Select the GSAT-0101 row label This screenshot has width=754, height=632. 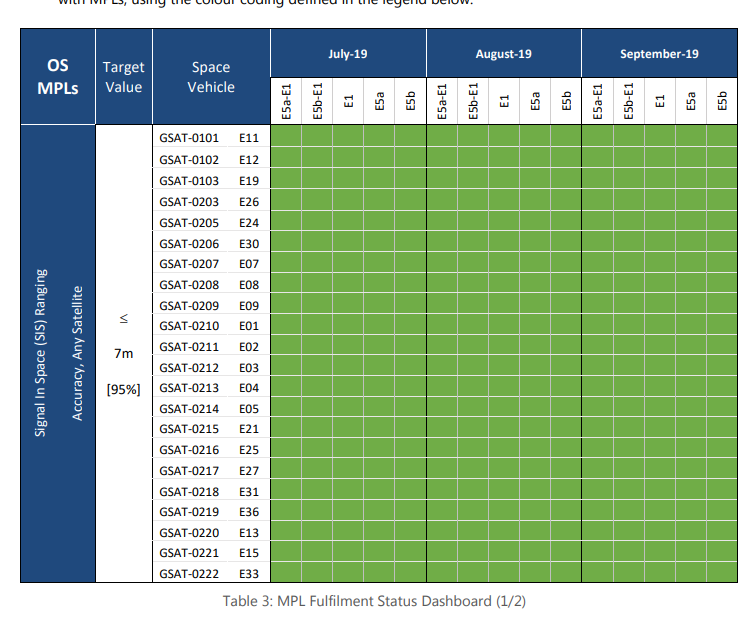[x=189, y=138]
